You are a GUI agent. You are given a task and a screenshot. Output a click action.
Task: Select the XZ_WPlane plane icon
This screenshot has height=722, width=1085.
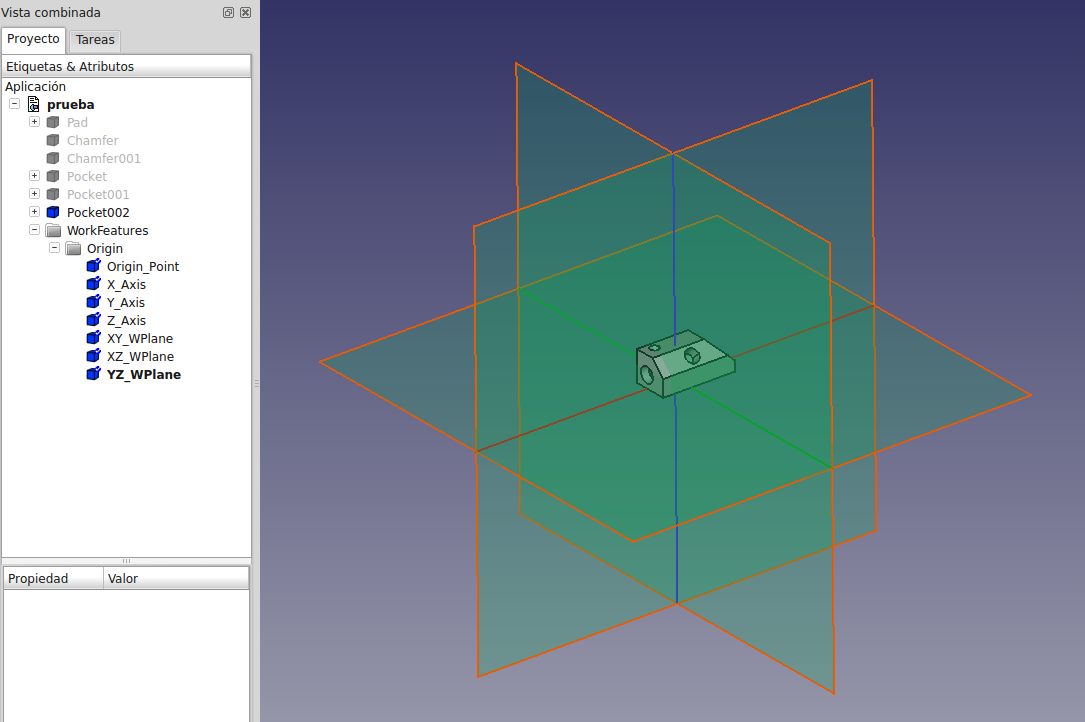[x=93, y=356]
